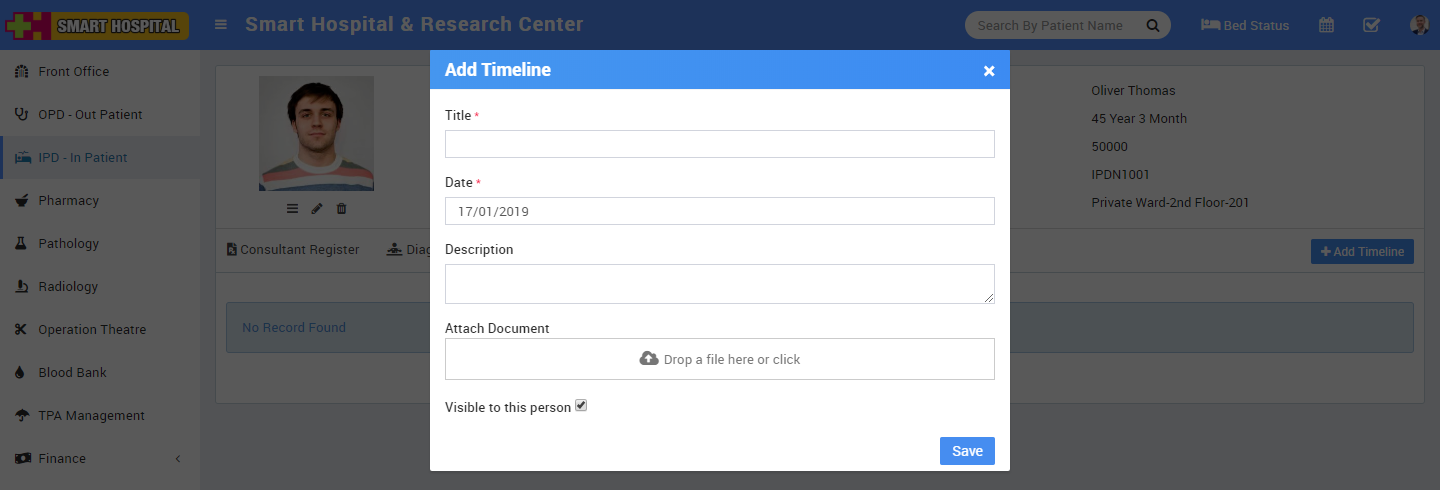Uncheck Visible to this person checkbox
Viewport: 1440px width, 490px height.
tap(581, 406)
